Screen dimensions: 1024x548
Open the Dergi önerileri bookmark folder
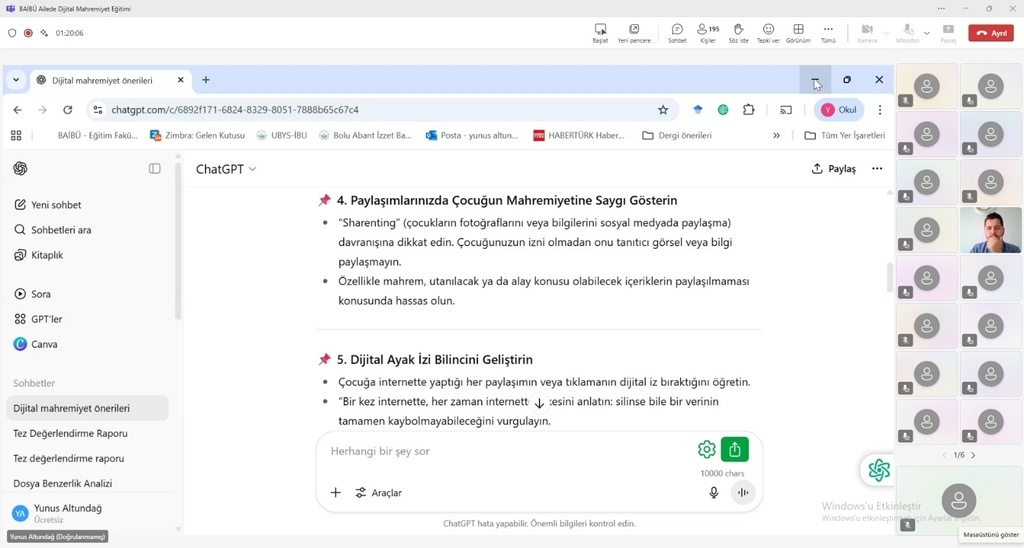pyautogui.click(x=677, y=135)
